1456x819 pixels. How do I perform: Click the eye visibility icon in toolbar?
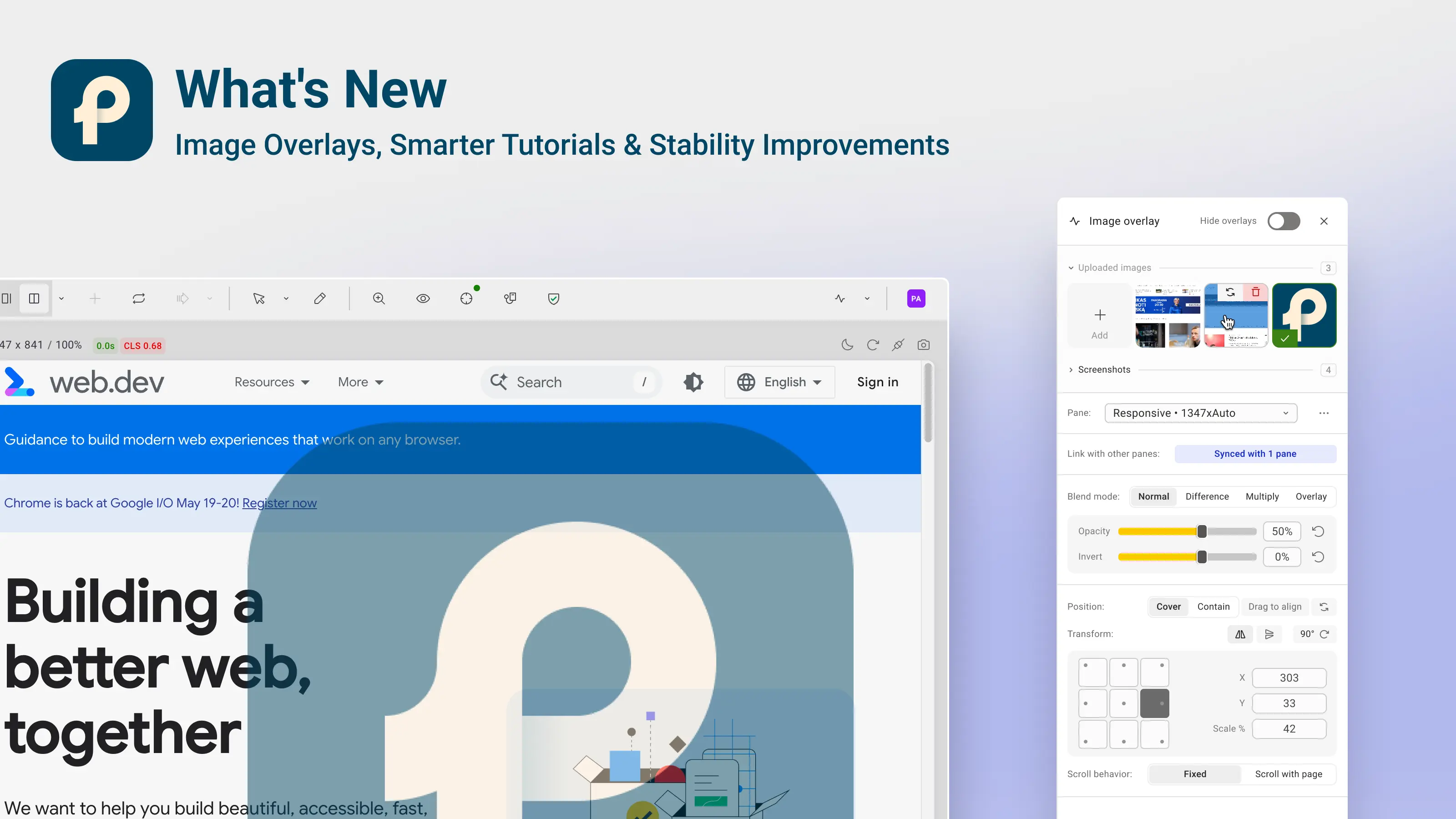click(x=423, y=298)
